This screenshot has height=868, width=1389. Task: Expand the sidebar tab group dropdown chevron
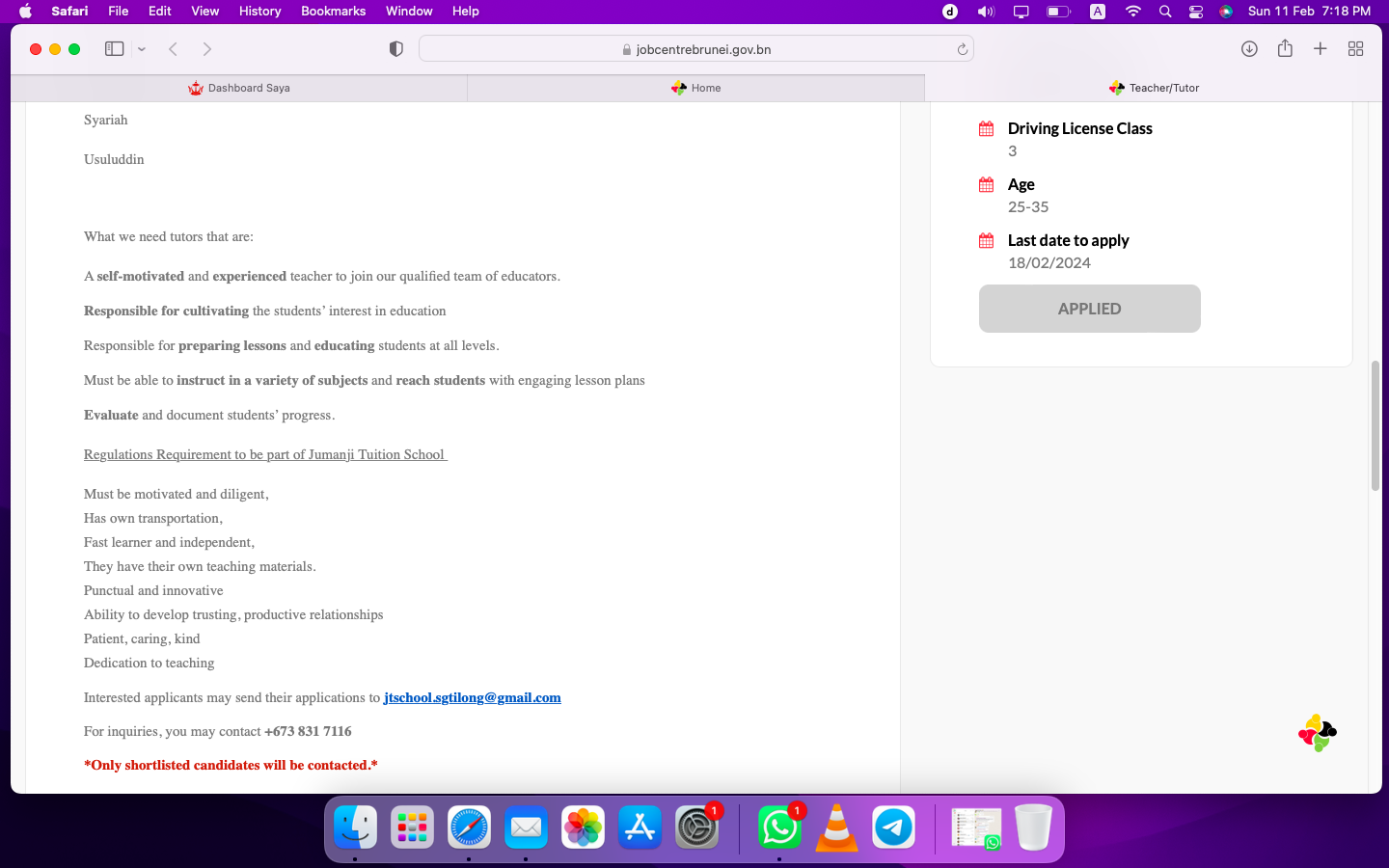142,49
